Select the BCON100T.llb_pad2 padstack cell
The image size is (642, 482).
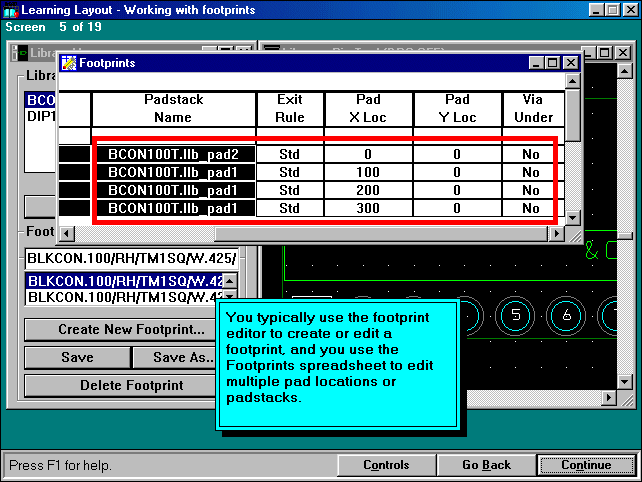click(x=174, y=155)
